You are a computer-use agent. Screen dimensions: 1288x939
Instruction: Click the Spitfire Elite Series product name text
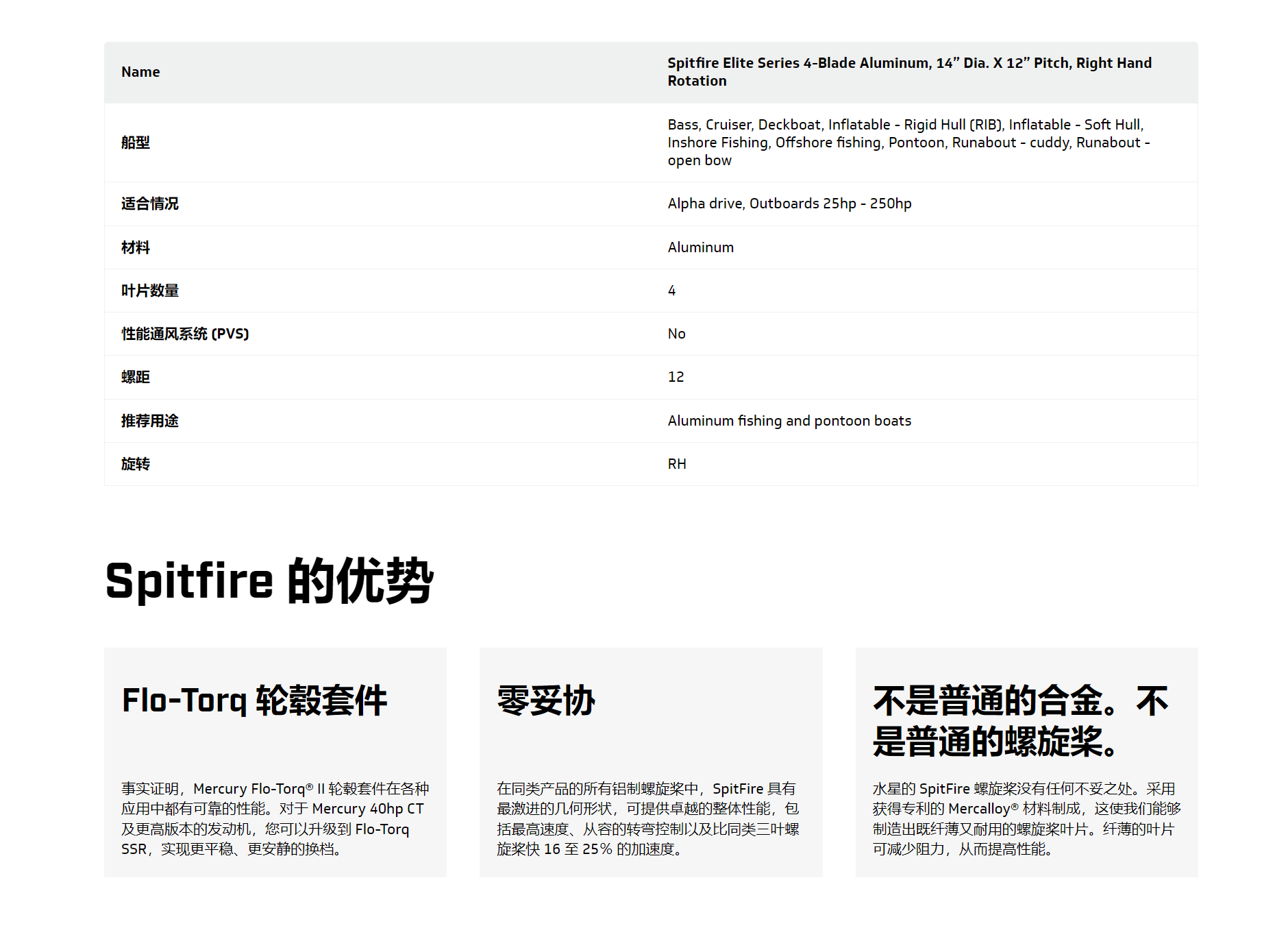pyautogui.click(x=909, y=72)
